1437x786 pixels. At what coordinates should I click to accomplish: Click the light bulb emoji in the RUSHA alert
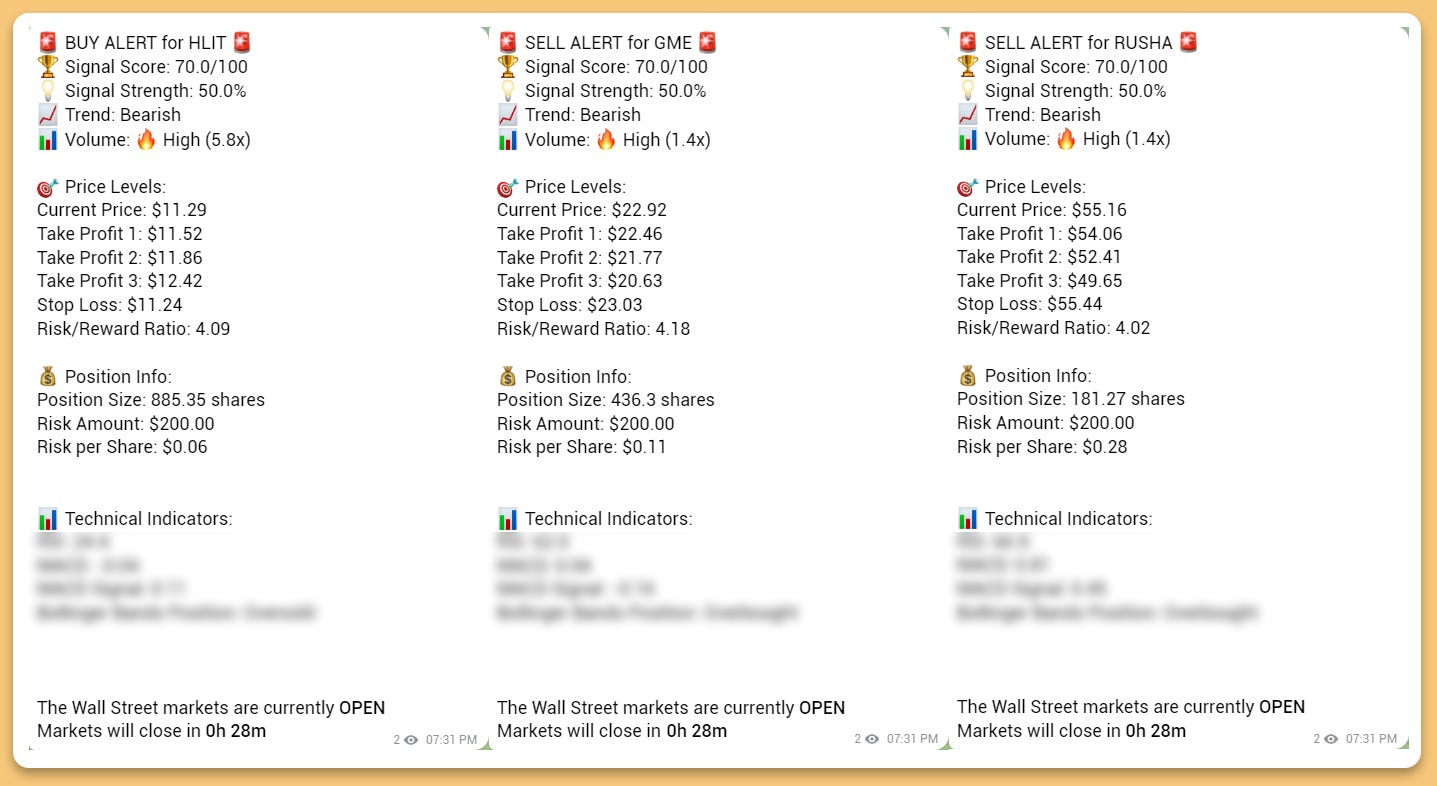[x=968, y=90]
